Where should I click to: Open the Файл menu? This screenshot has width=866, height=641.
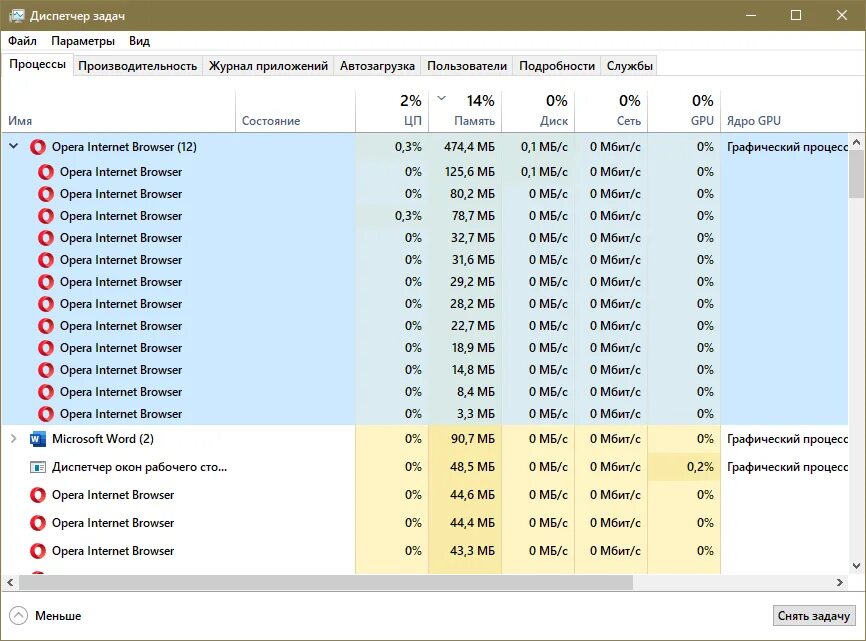coord(24,41)
